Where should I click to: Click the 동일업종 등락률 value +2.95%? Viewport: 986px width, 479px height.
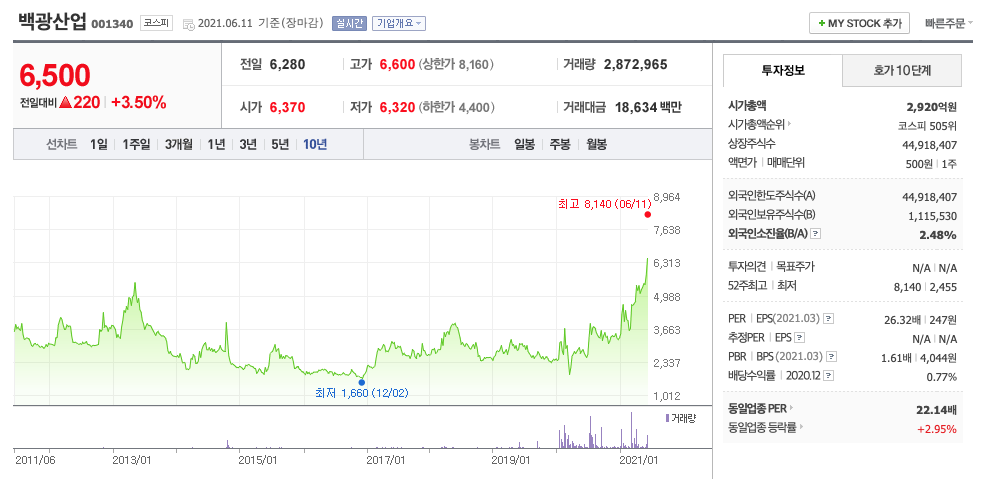pyautogui.click(x=937, y=429)
